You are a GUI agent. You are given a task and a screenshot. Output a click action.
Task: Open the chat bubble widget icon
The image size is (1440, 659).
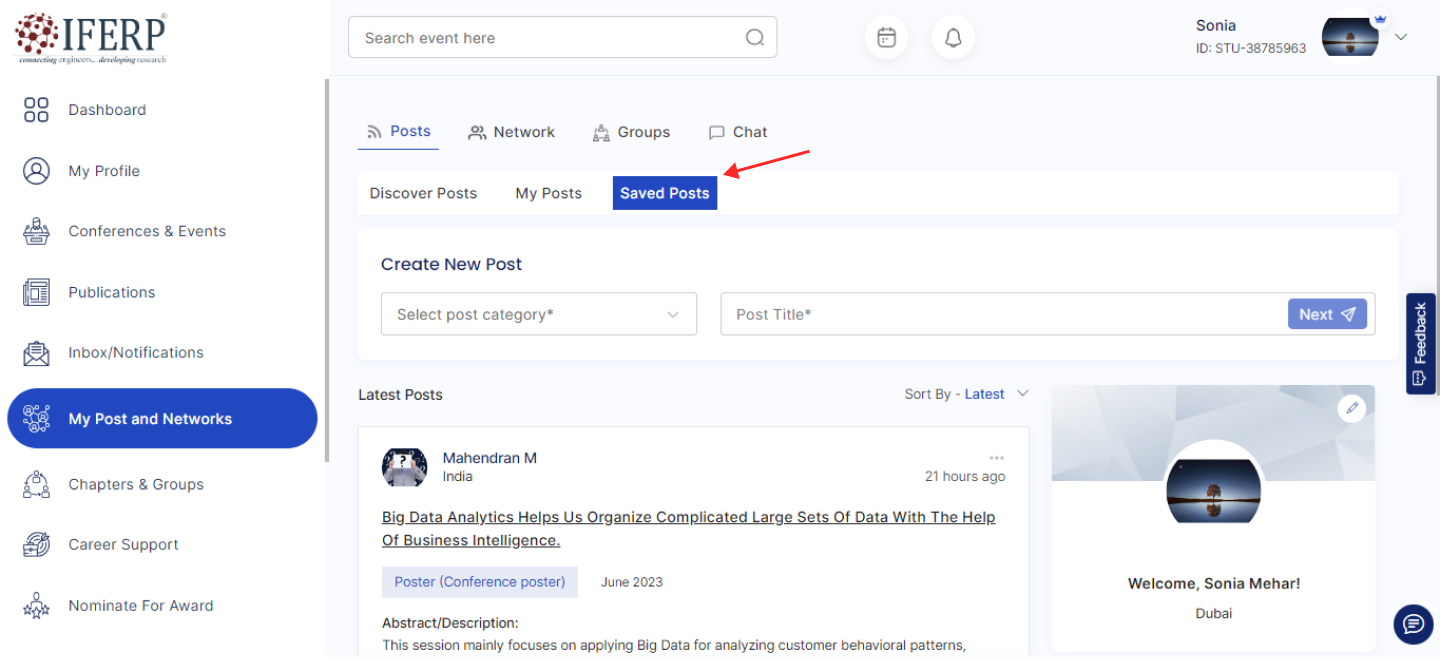[x=1413, y=624]
